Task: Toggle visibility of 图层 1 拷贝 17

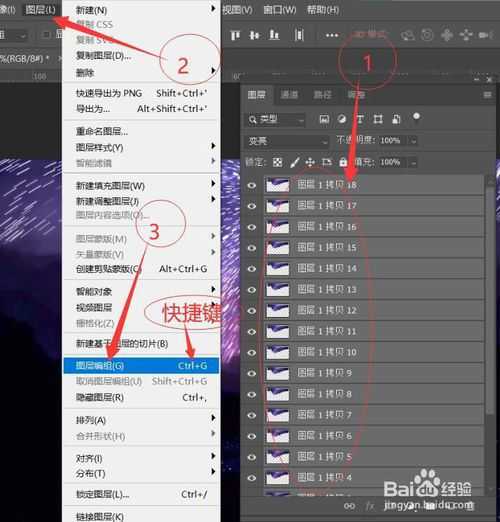Action: [252, 206]
